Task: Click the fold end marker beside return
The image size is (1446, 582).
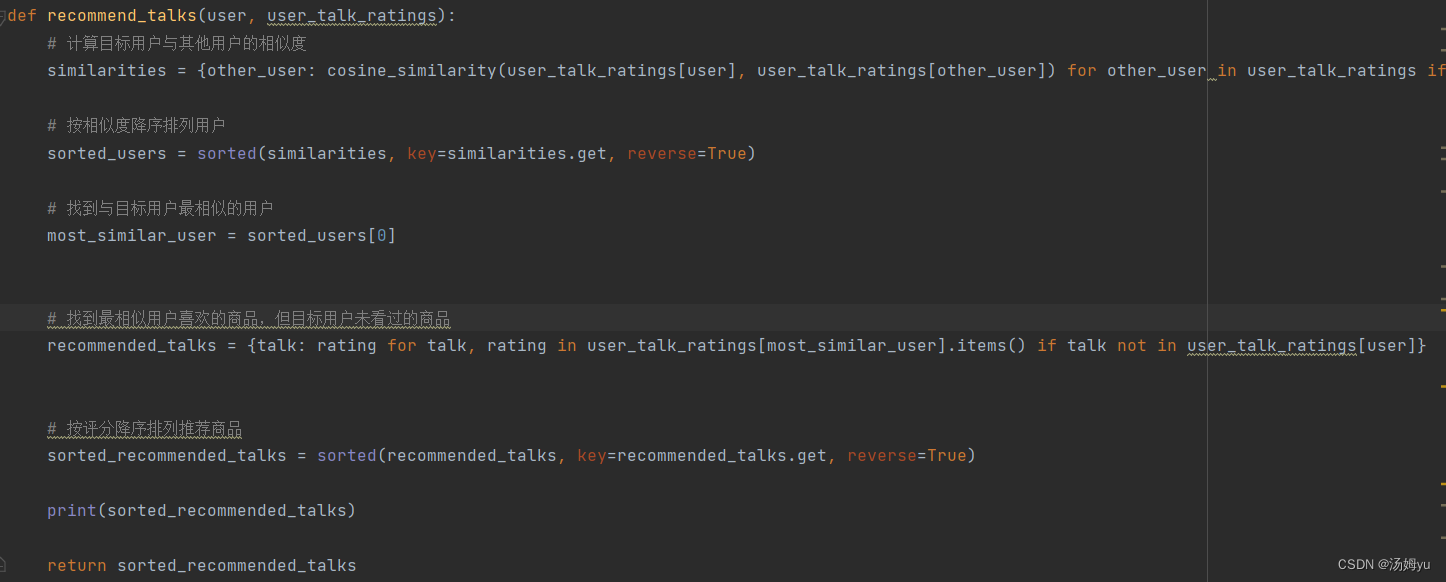Action: [x=3, y=564]
